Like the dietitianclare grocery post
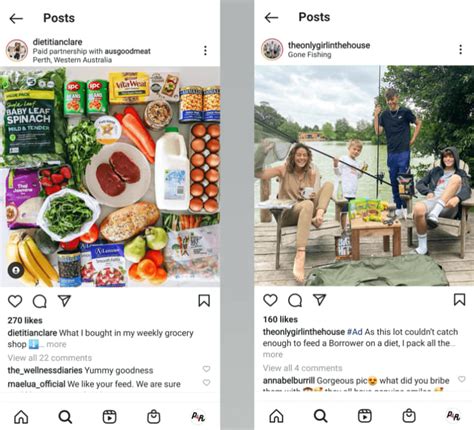This screenshot has width=474, height=430. [x=15, y=301]
